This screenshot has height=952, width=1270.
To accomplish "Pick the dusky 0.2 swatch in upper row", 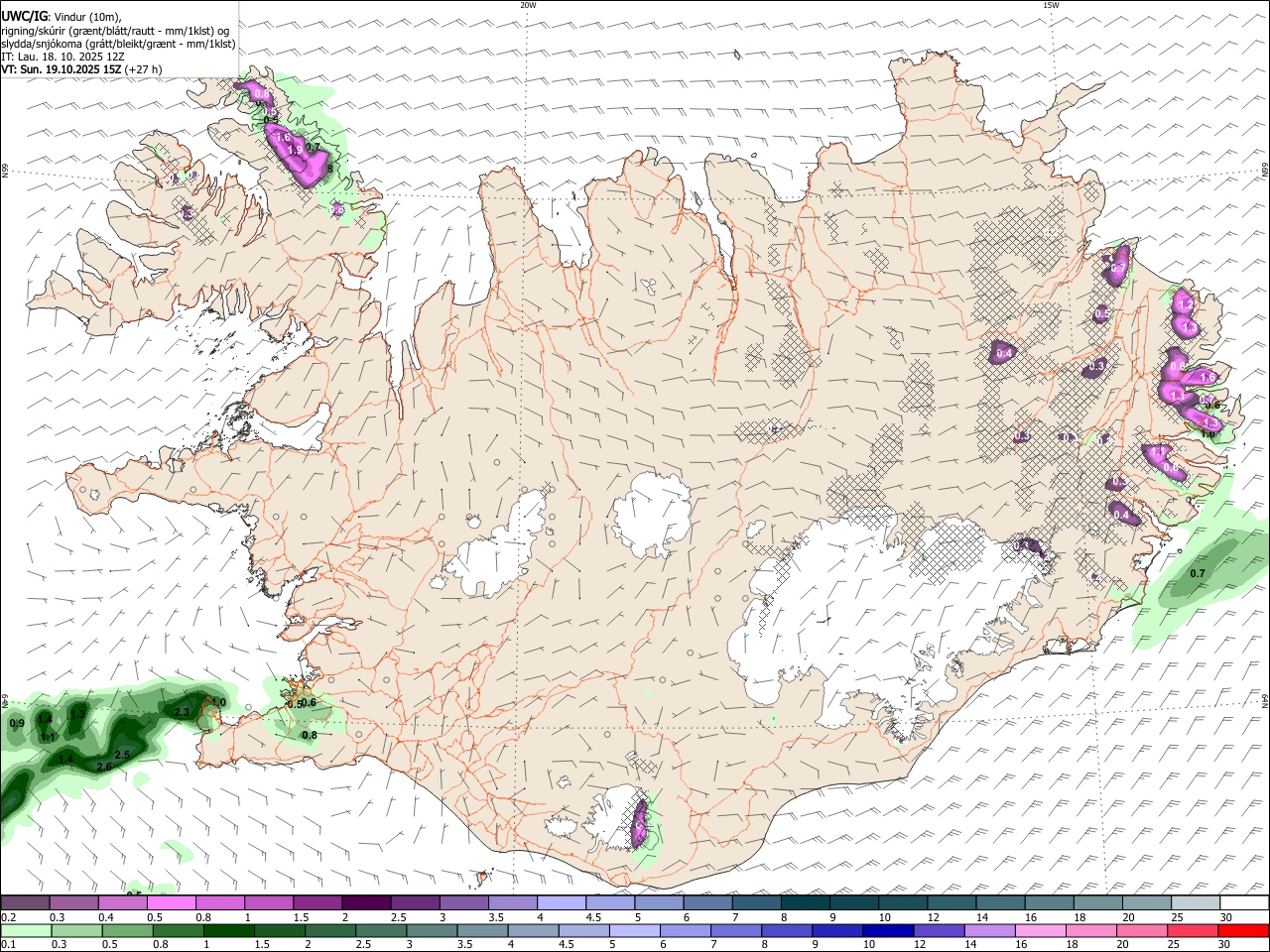I will click(25, 902).
